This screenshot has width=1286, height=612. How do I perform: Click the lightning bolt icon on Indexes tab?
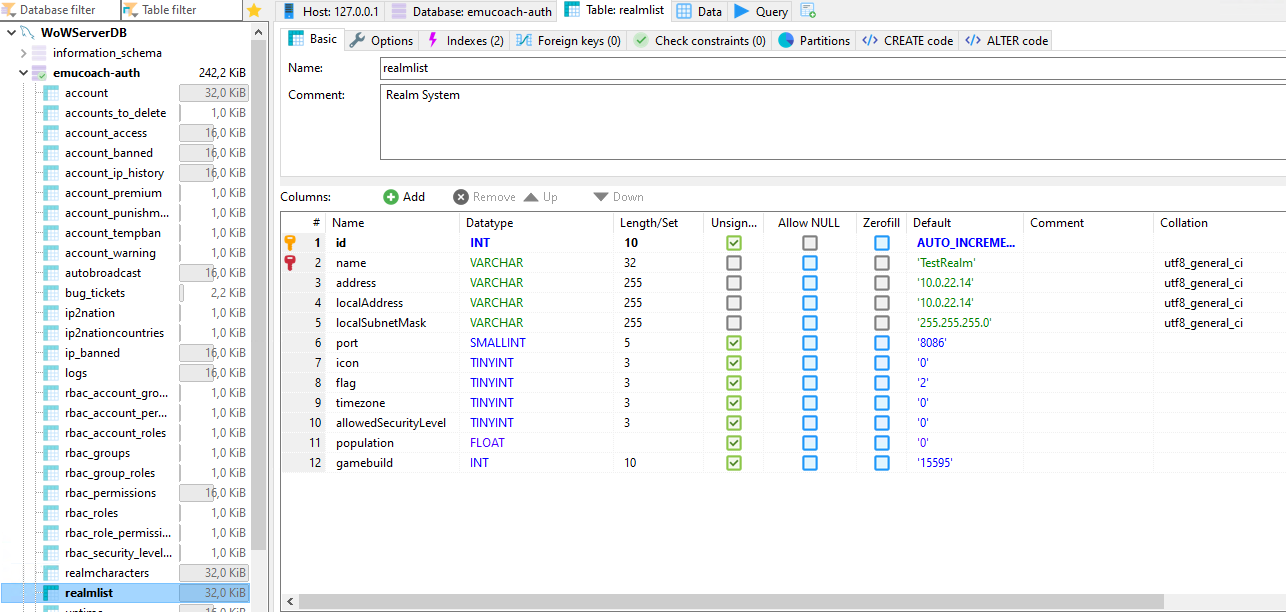434,40
